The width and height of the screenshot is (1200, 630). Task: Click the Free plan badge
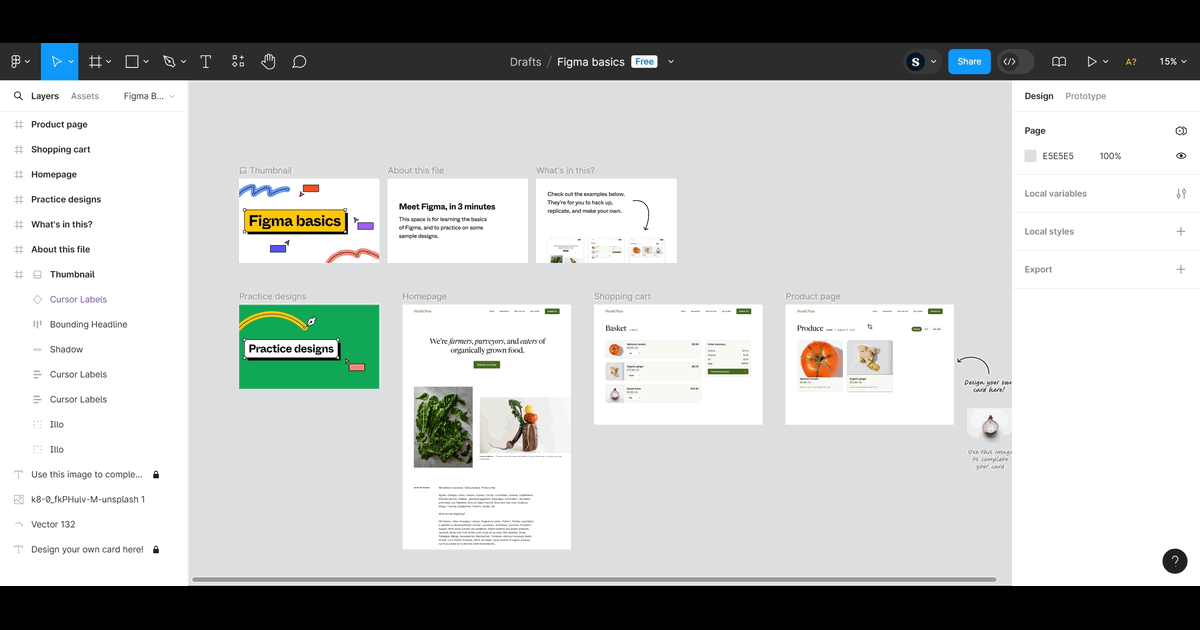(645, 61)
